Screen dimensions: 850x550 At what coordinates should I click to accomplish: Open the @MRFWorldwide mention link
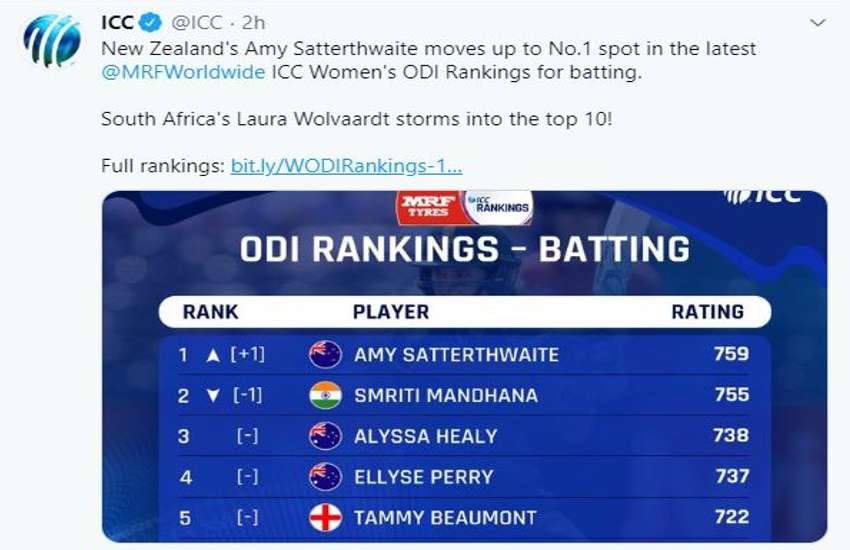click(183, 72)
